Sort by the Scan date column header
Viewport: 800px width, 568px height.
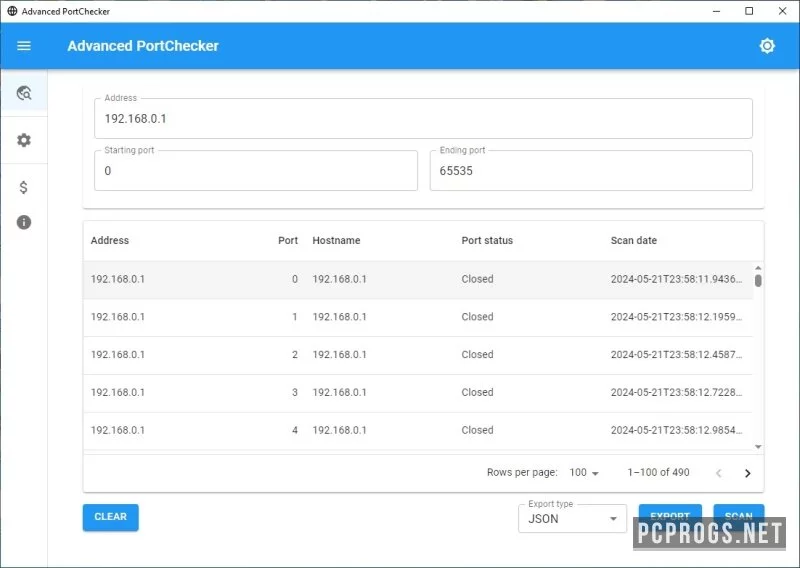pos(633,240)
